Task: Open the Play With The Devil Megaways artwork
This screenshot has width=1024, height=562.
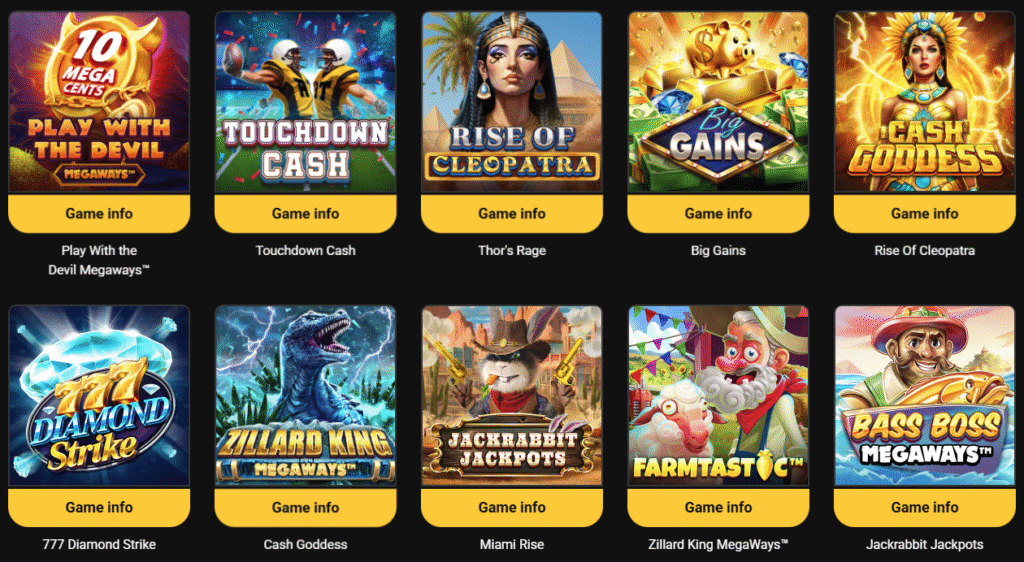Action: point(99,102)
